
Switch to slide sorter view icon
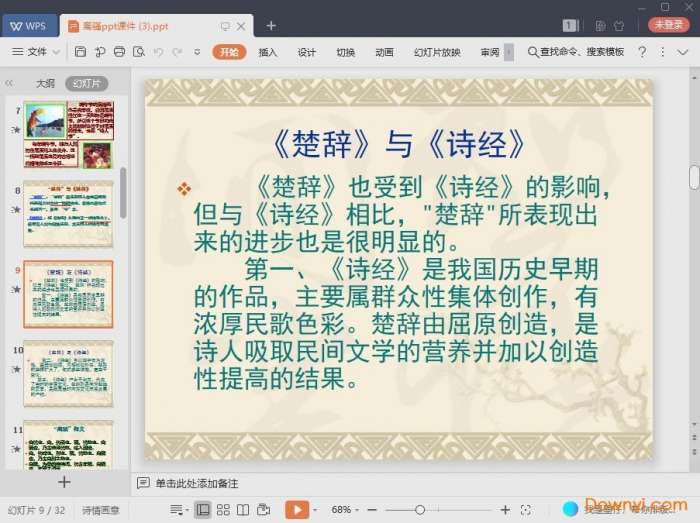click(x=223, y=510)
